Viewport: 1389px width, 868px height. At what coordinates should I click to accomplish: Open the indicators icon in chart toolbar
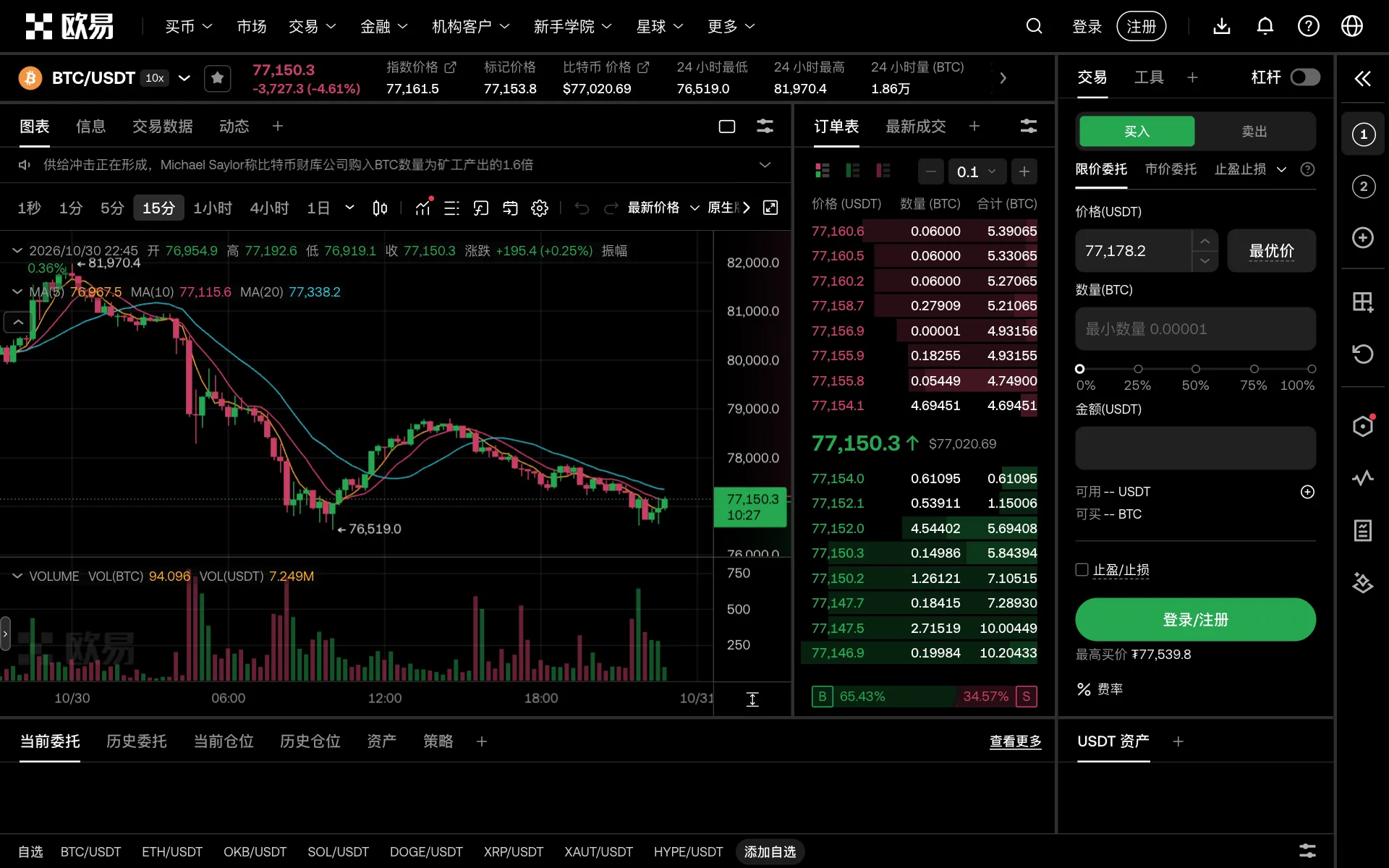point(423,208)
